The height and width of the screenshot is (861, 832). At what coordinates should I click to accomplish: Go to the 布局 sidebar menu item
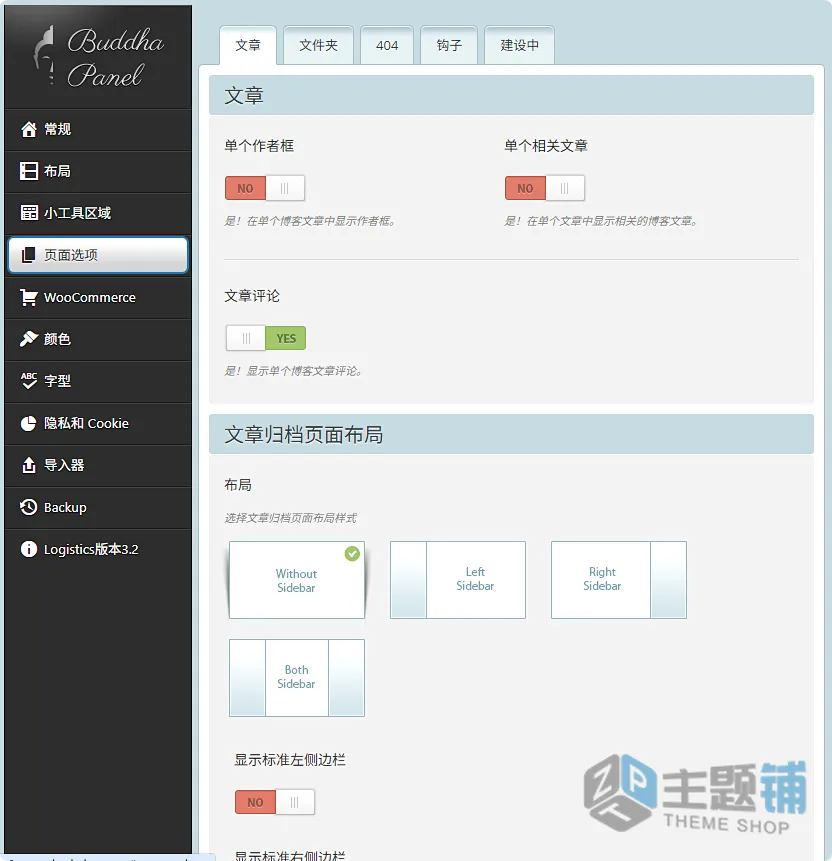(98, 171)
